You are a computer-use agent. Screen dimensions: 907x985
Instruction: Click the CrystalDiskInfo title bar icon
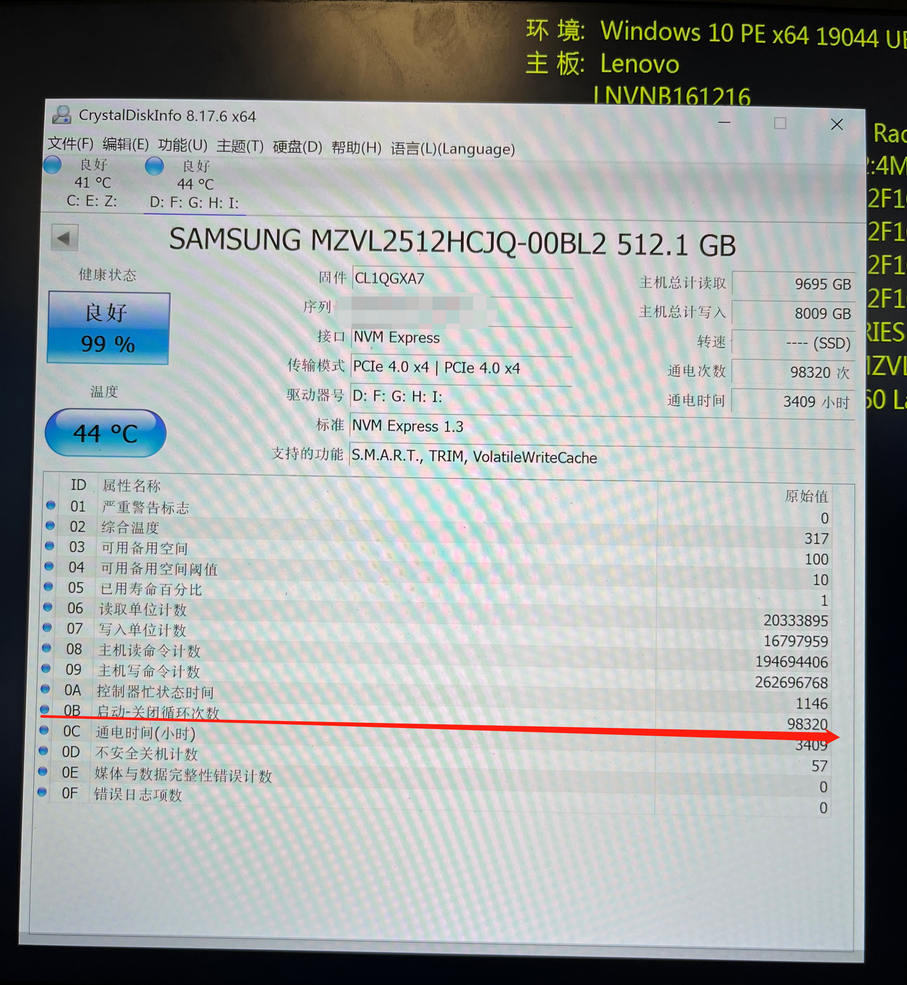[x=62, y=114]
